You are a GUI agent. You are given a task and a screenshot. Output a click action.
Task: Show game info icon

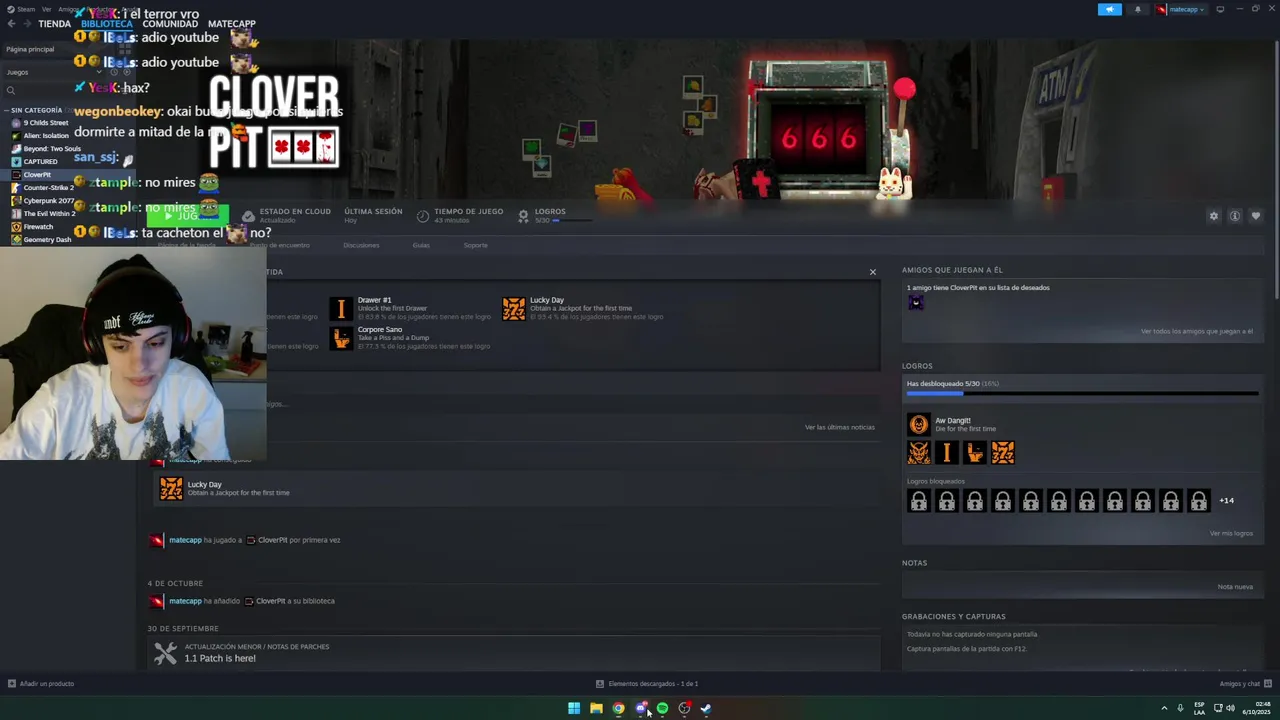1235,216
